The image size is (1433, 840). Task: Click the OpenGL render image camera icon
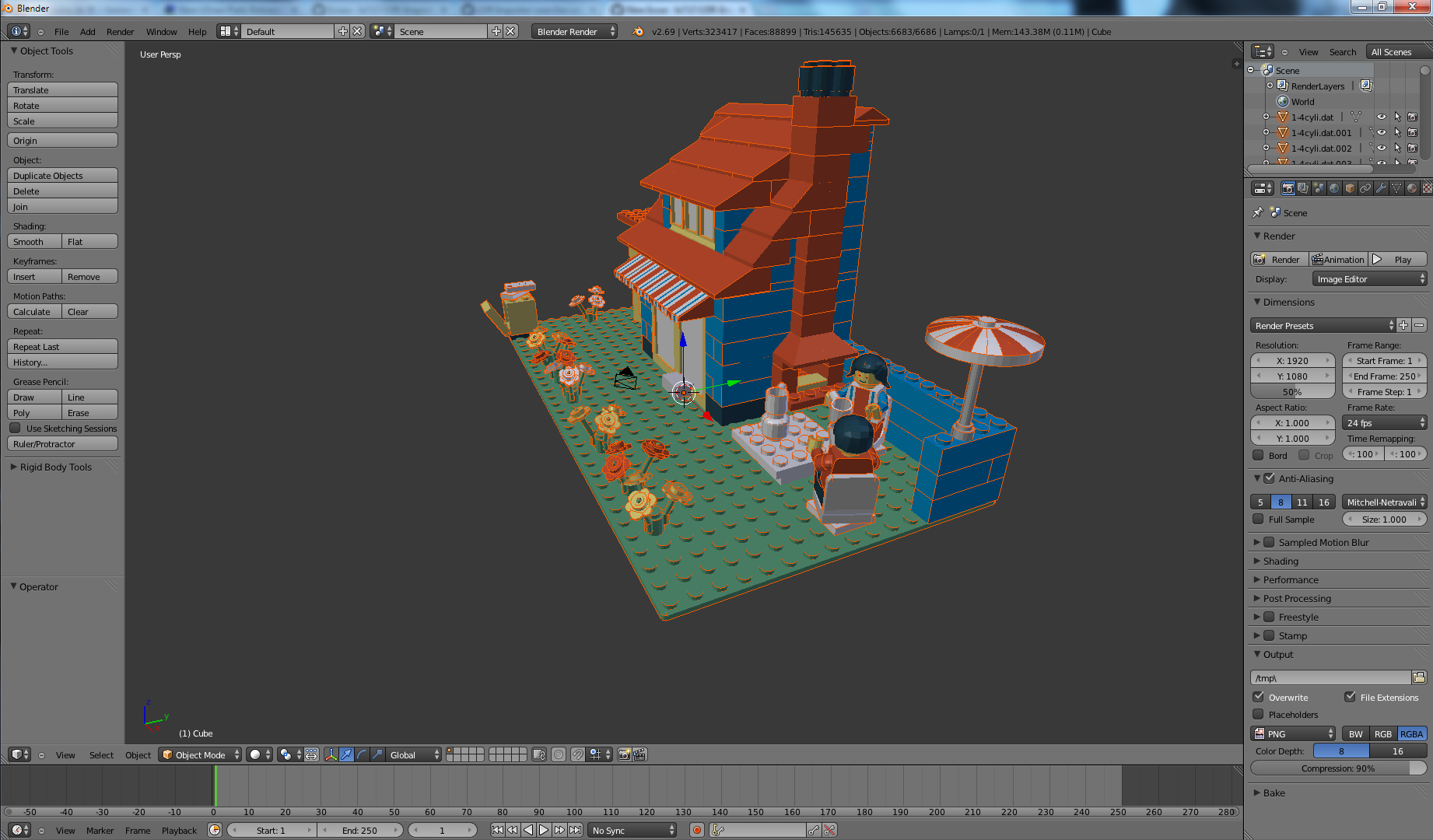tap(624, 754)
